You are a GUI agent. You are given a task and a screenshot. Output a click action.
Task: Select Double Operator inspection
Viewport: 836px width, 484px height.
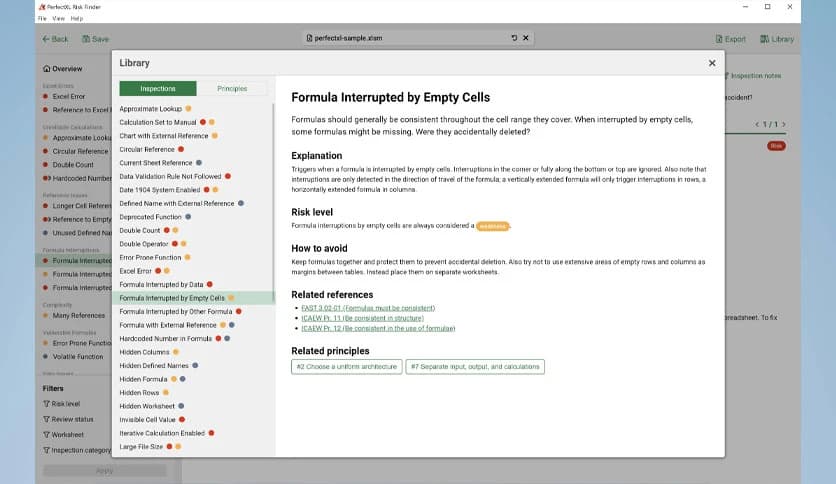coord(152,244)
